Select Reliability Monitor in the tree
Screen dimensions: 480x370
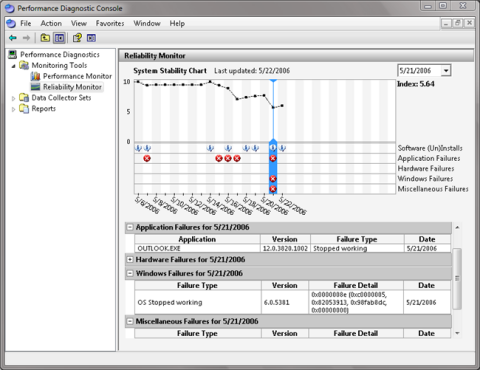72,87
